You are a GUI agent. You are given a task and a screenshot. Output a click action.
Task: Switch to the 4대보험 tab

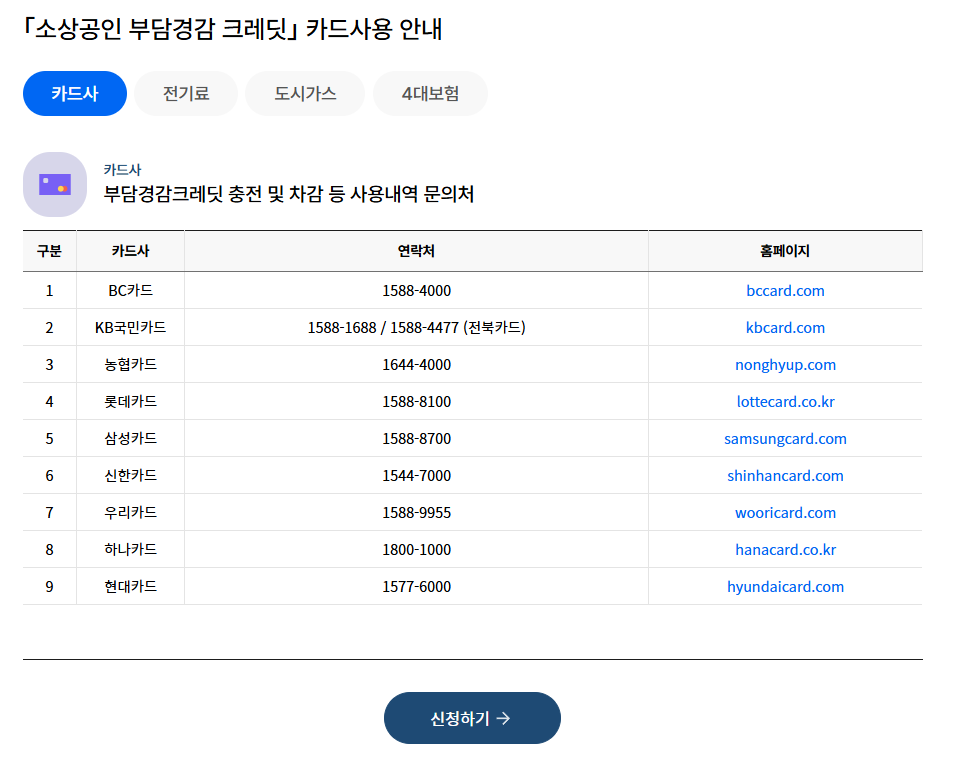click(430, 93)
